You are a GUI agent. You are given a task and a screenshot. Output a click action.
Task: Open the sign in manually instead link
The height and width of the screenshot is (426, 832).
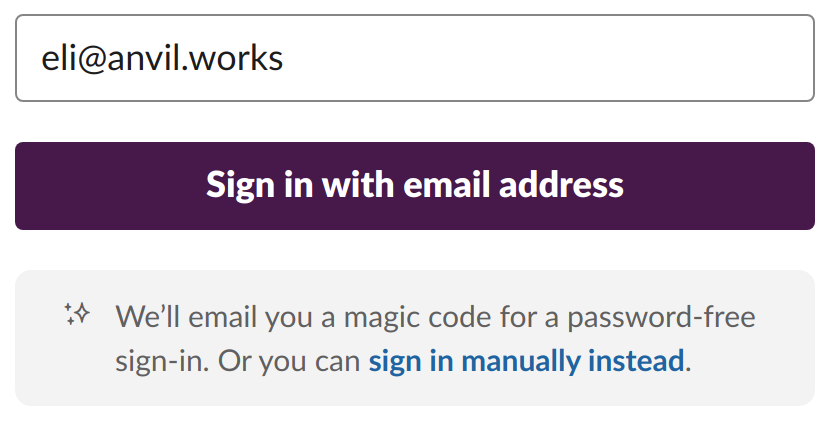[x=526, y=361]
